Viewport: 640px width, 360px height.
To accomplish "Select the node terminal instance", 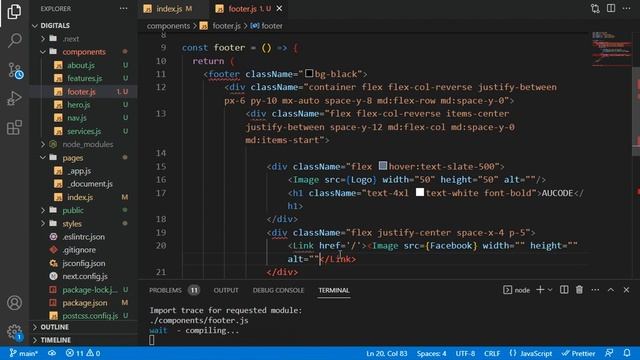I will click(x=516, y=290).
